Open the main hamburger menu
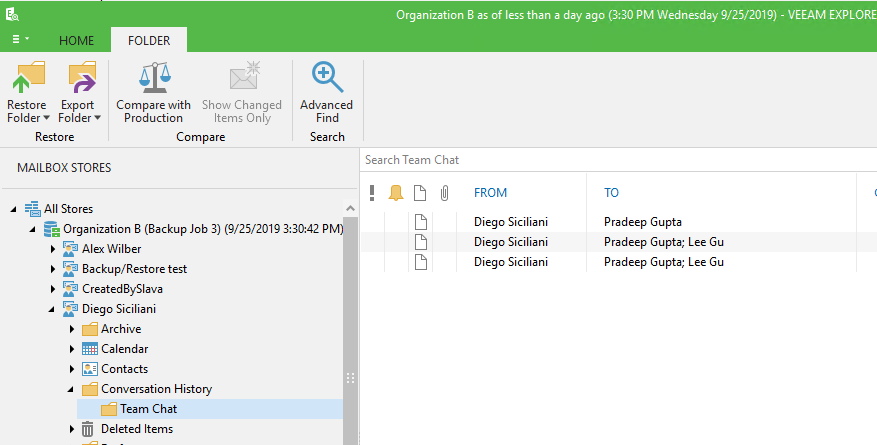877x445 pixels. click(20, 39)
